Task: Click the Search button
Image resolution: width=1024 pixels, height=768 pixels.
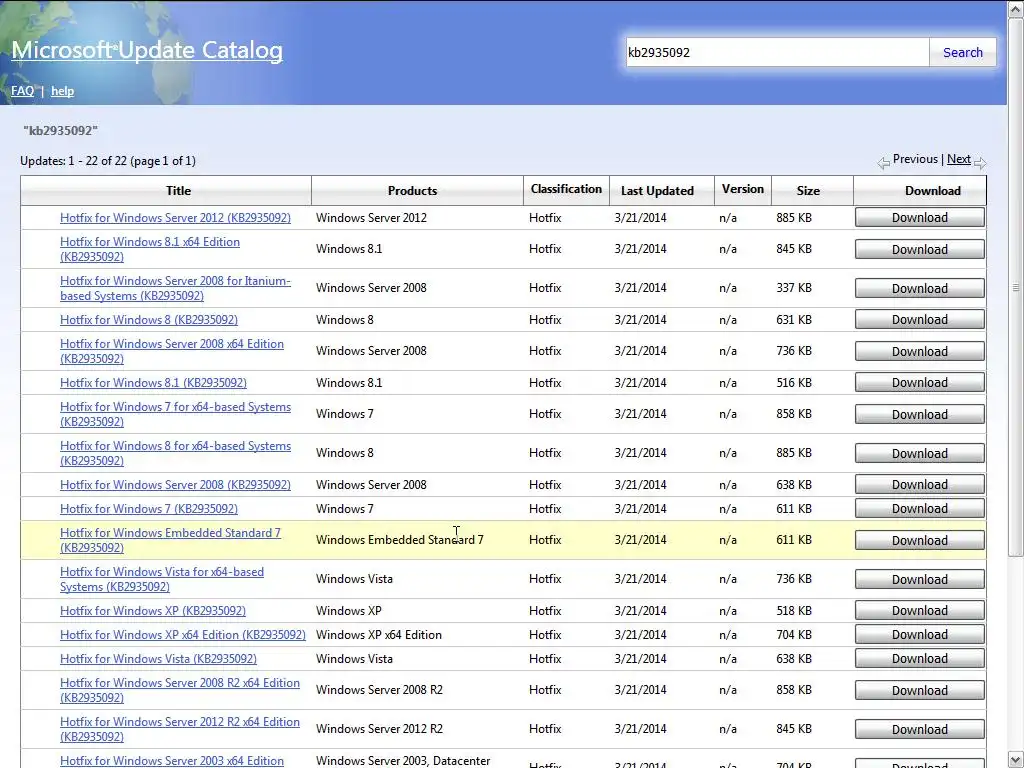Action: (x=963, y=52)
